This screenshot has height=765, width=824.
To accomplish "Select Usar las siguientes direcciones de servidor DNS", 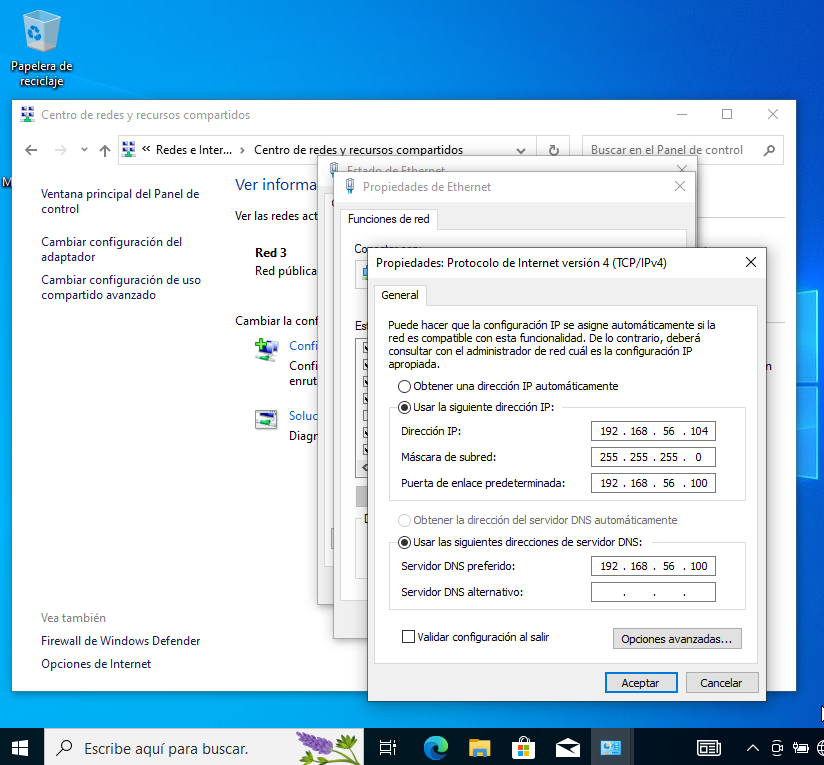I will [404, 542].
